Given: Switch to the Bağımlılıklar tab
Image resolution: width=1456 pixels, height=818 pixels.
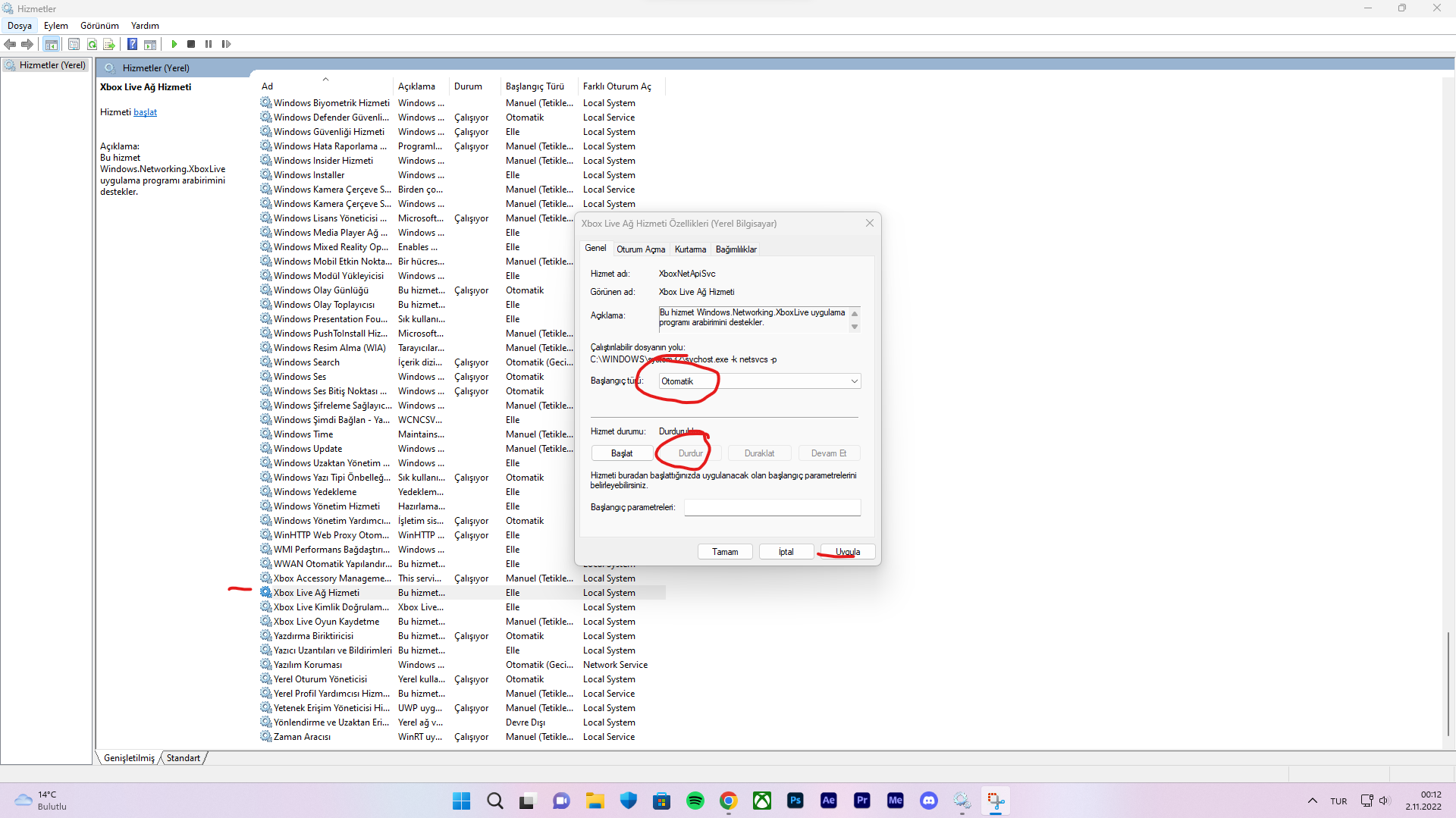Looking at the screenshot, I should (x=736, y=249).
